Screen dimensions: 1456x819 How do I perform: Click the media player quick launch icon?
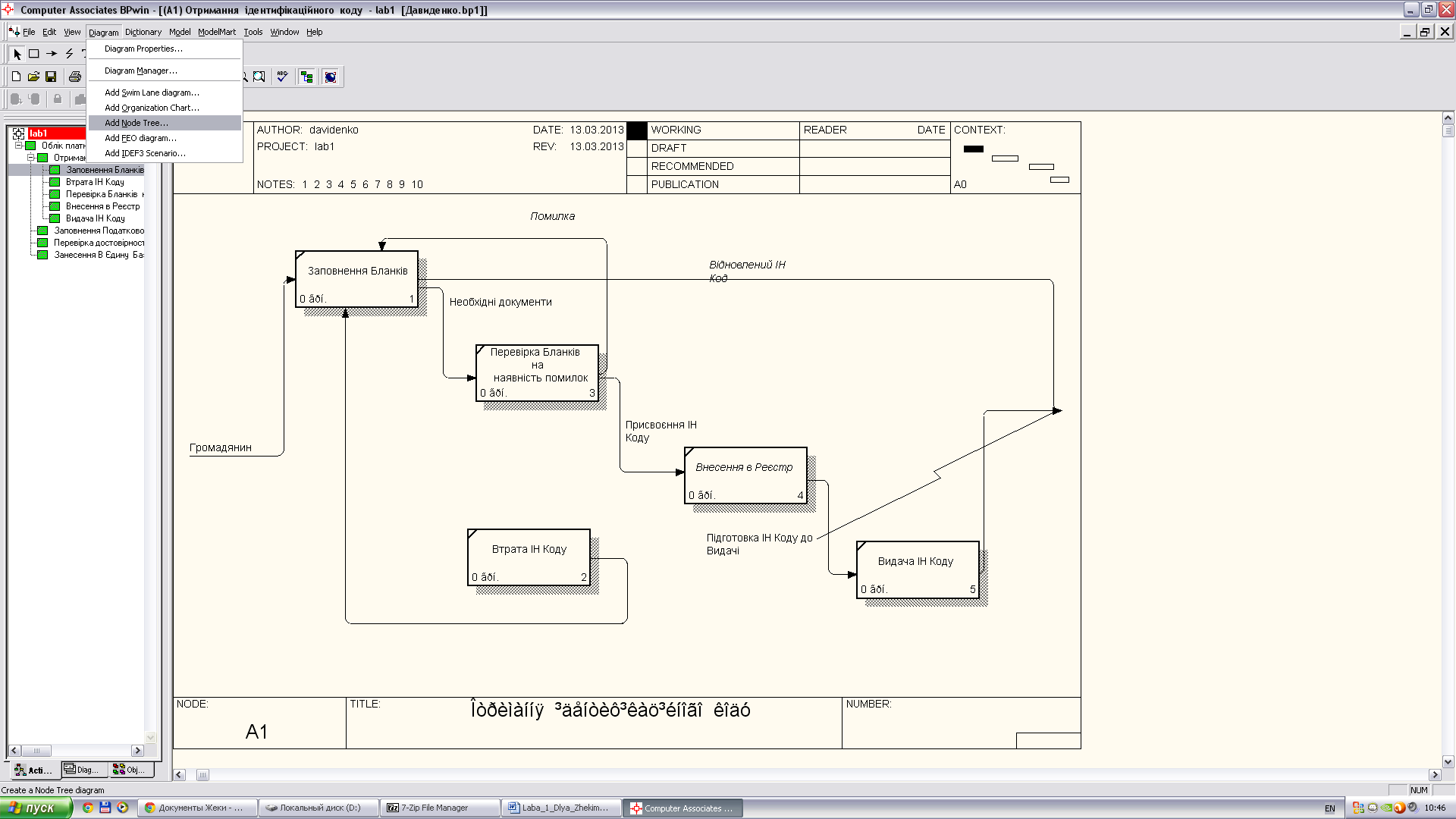tap(122, 808)
